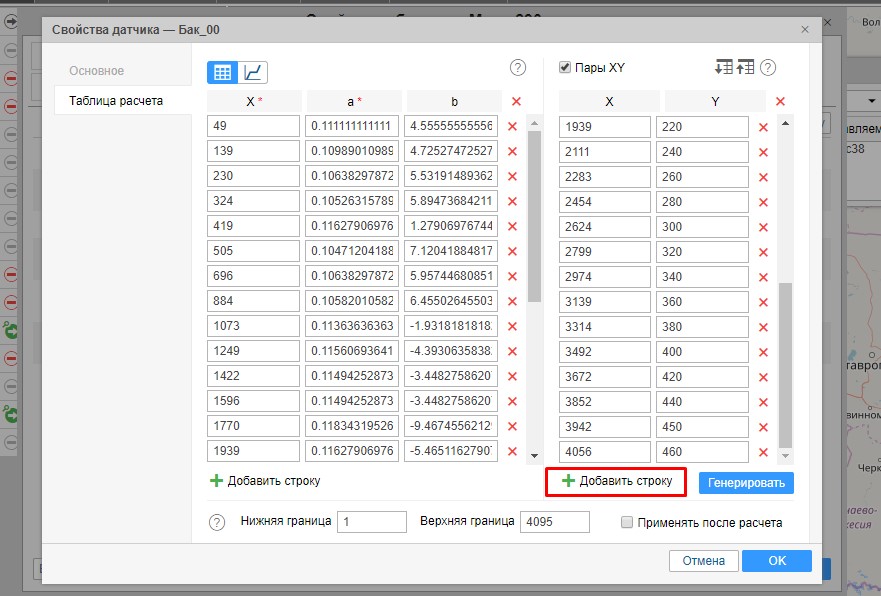Switch to chart view icon

click(253, 72)
